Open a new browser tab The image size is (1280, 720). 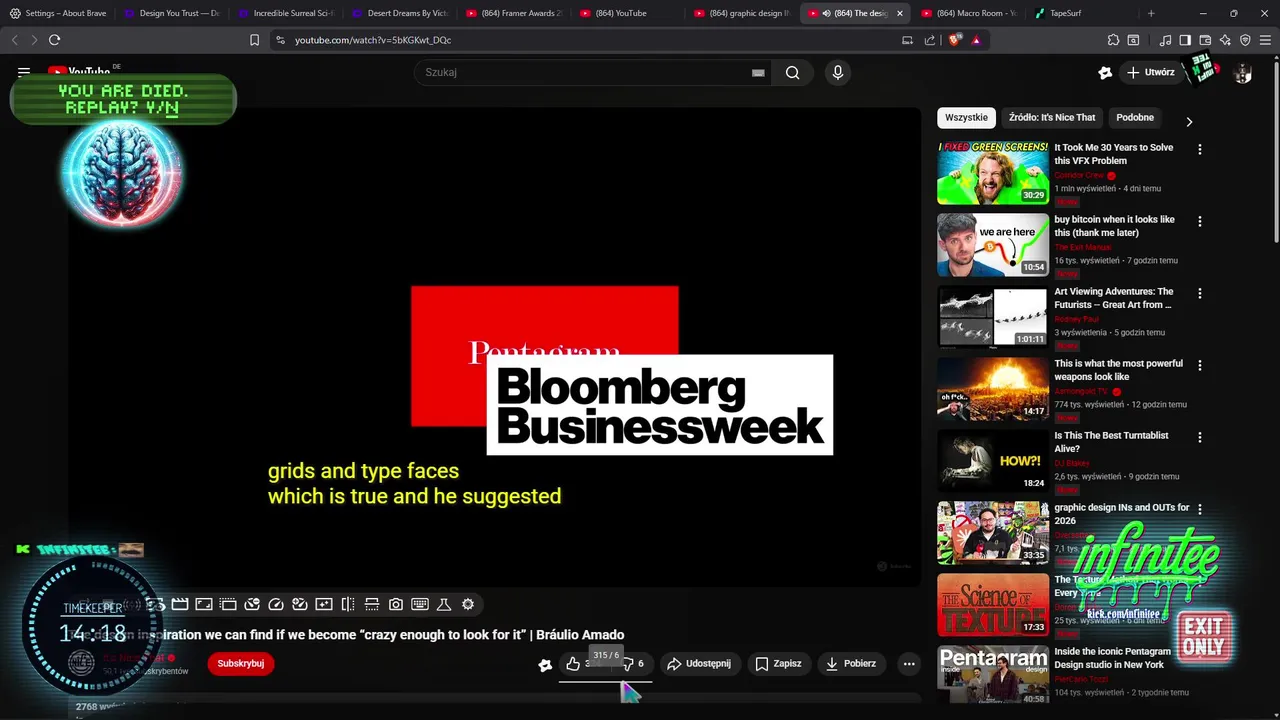[1151, 13]
